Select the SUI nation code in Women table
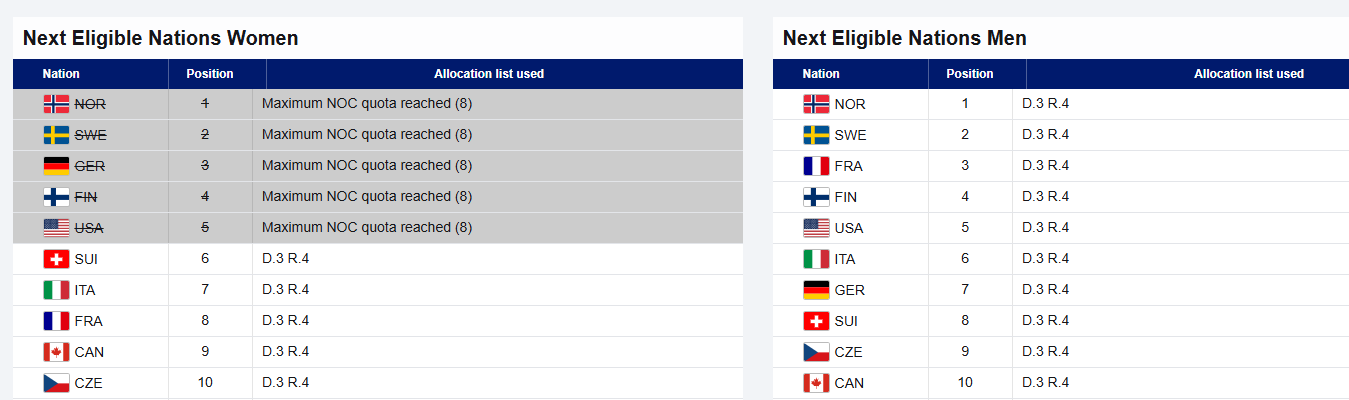 click(86, 259)
